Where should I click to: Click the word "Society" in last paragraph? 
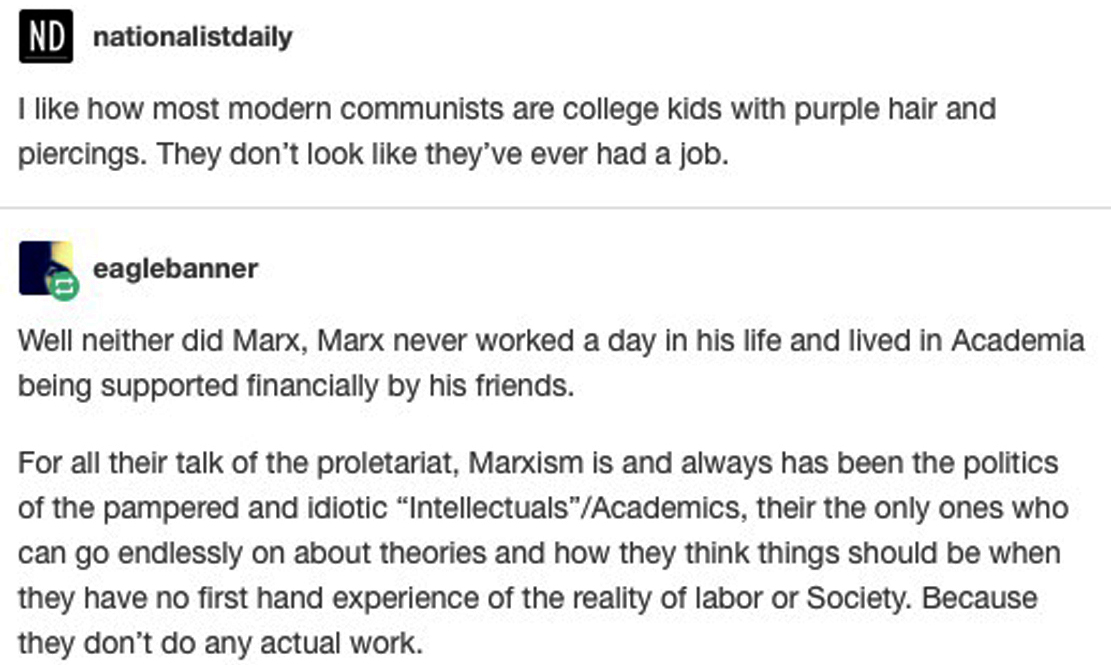pos(857,598)
